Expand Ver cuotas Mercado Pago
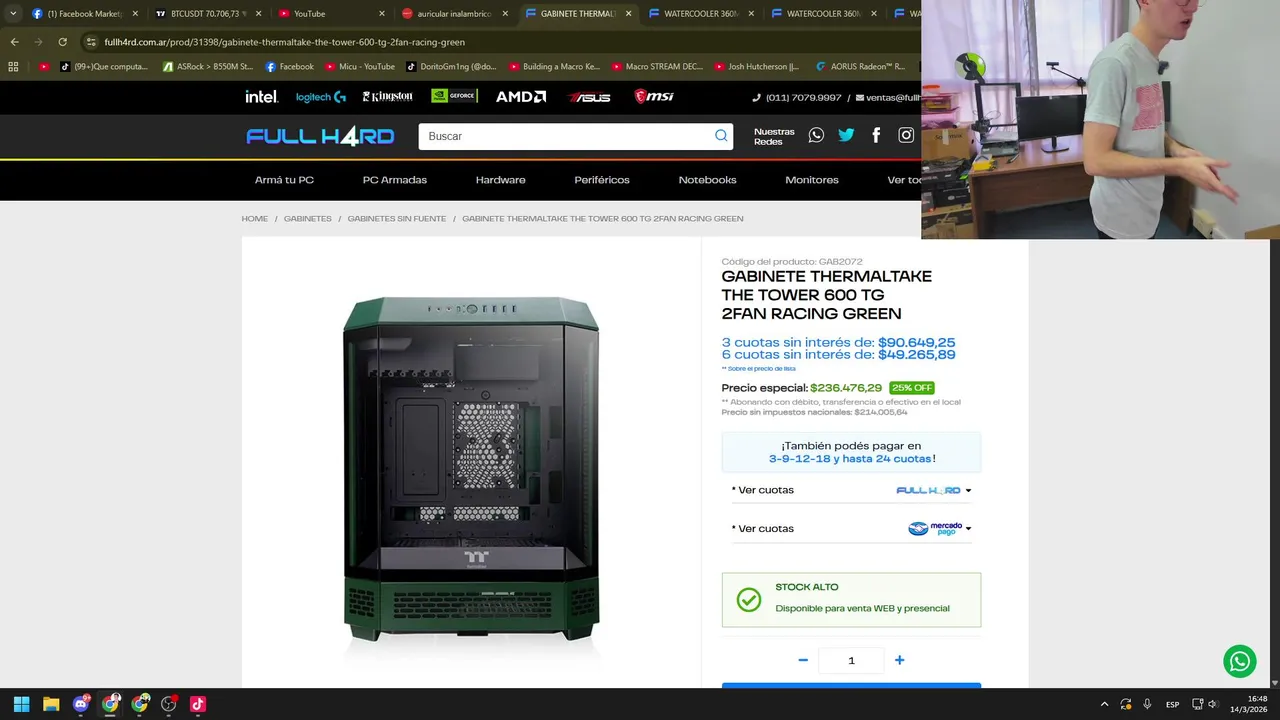The height and width of the screenshot is (720, 1280). [x=851, y=528]
